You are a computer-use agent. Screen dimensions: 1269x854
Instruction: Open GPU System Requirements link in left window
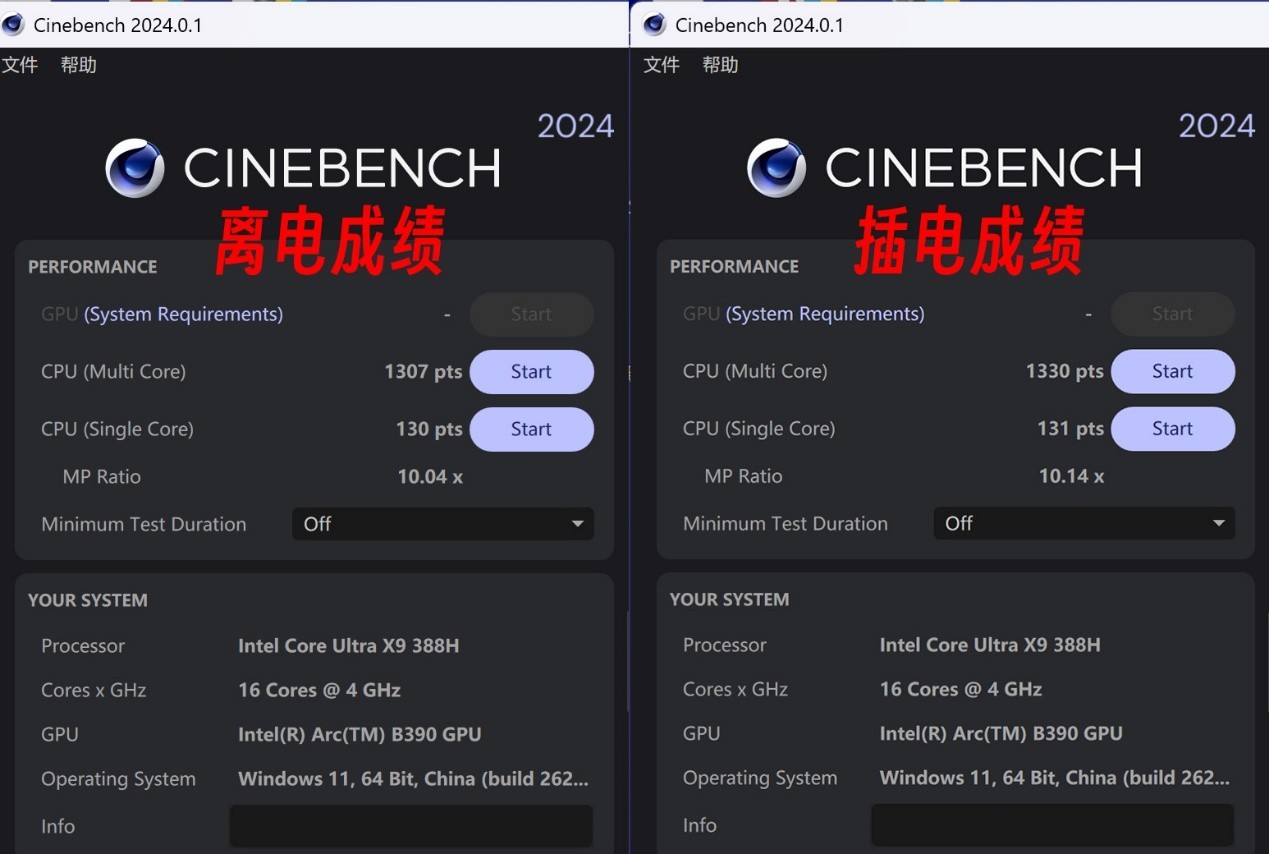[183, 314]
